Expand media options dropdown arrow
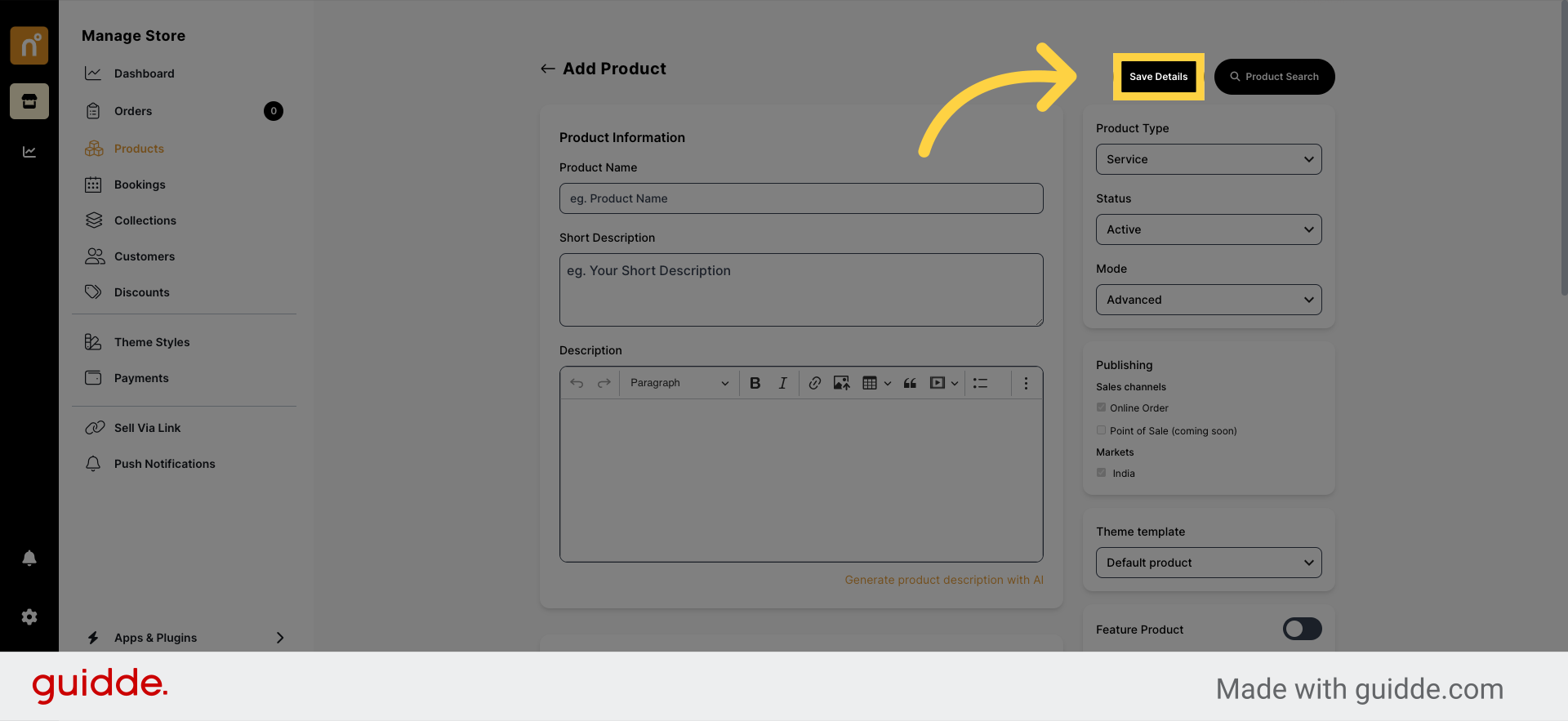This screenshot has height=721, width=1568. click(x=955, y=383)
